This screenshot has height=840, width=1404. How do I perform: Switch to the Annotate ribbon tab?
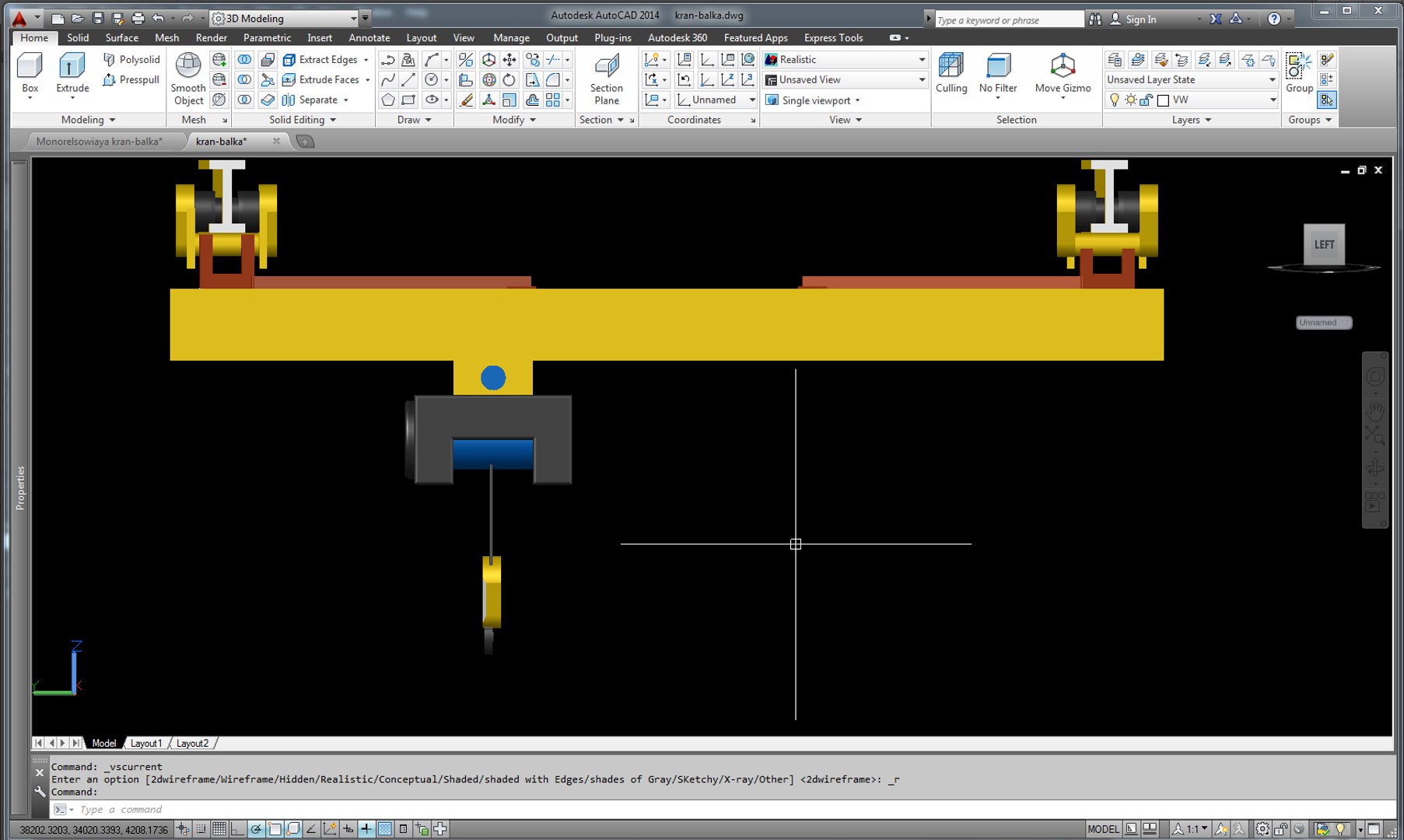click(x=369, y=37)
